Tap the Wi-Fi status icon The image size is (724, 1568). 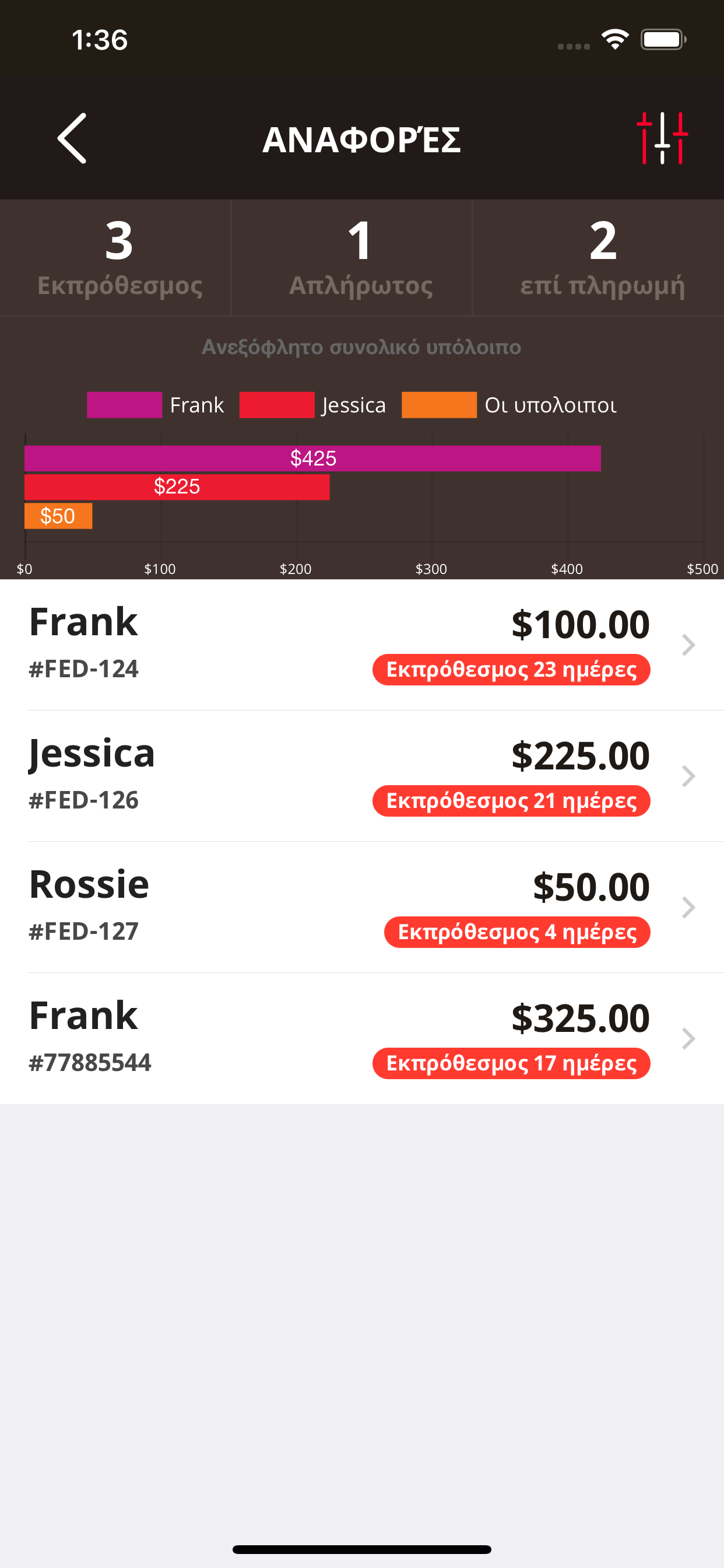click(x=615, y=40)
